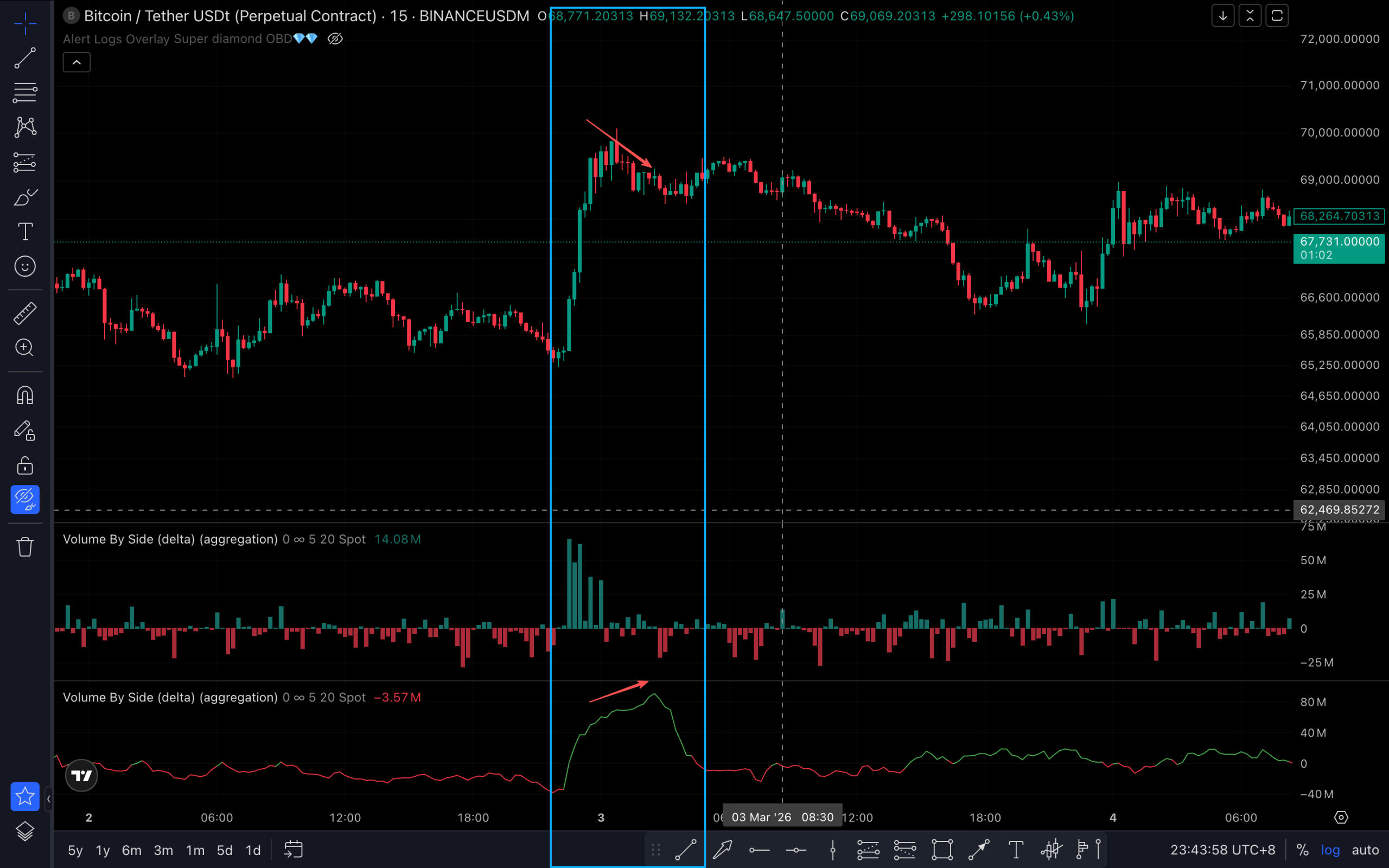Switch to the 3m time range
The width and height of the screenshot is (1389, 868).
tap(163, 850)
